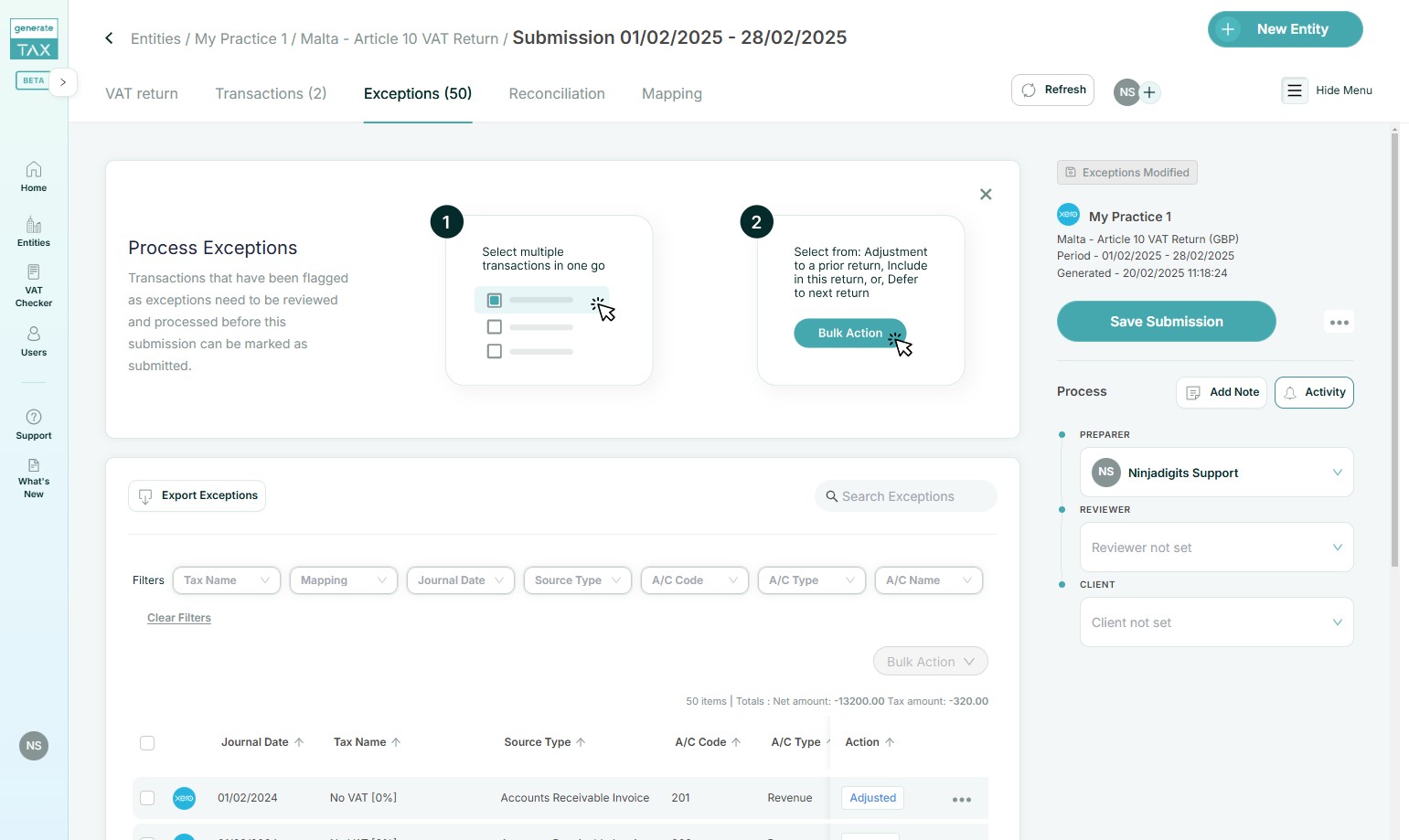The height and width of the screenshot is (840, 1409).
Task: Click the Save Submission button
Action: pos(1166,322)
